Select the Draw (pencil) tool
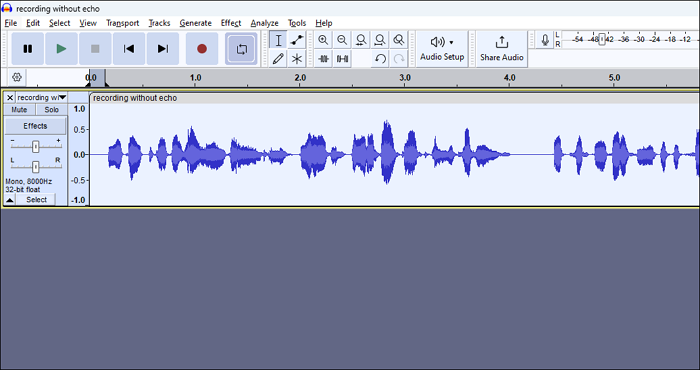This screenshot has height=370, width=700. coord(278,58)
